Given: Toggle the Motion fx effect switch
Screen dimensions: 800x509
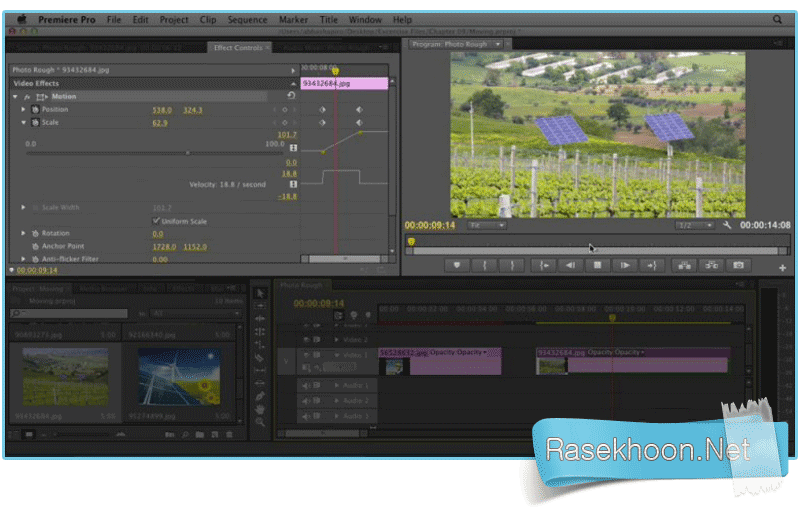Looking at the screenshot, I should click(27, 96).
